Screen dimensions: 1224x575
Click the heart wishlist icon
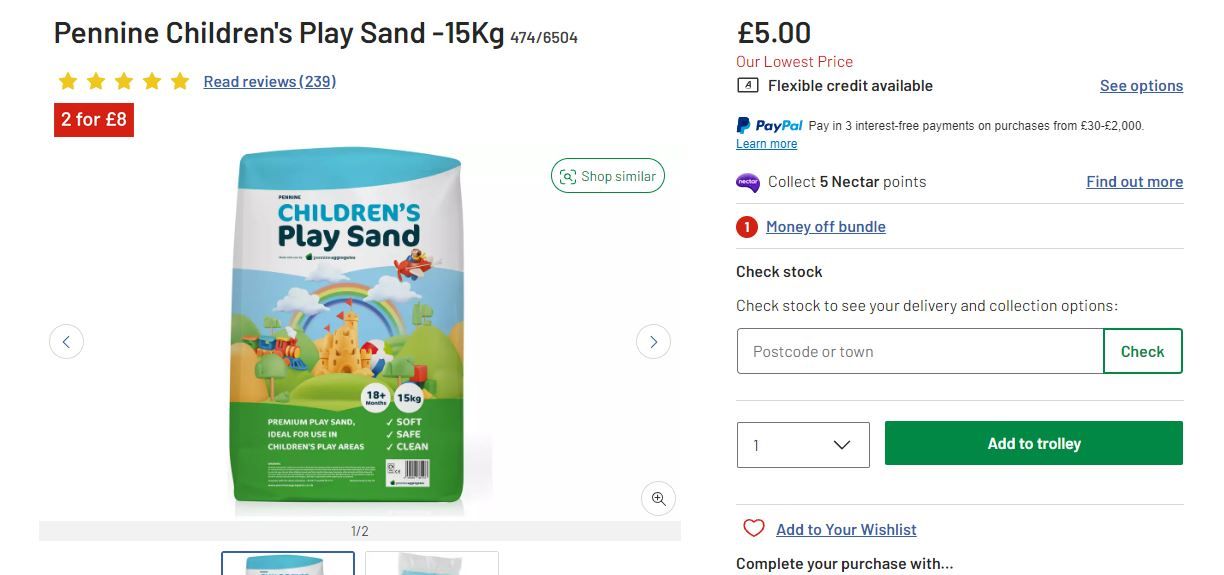click(754, 528)
